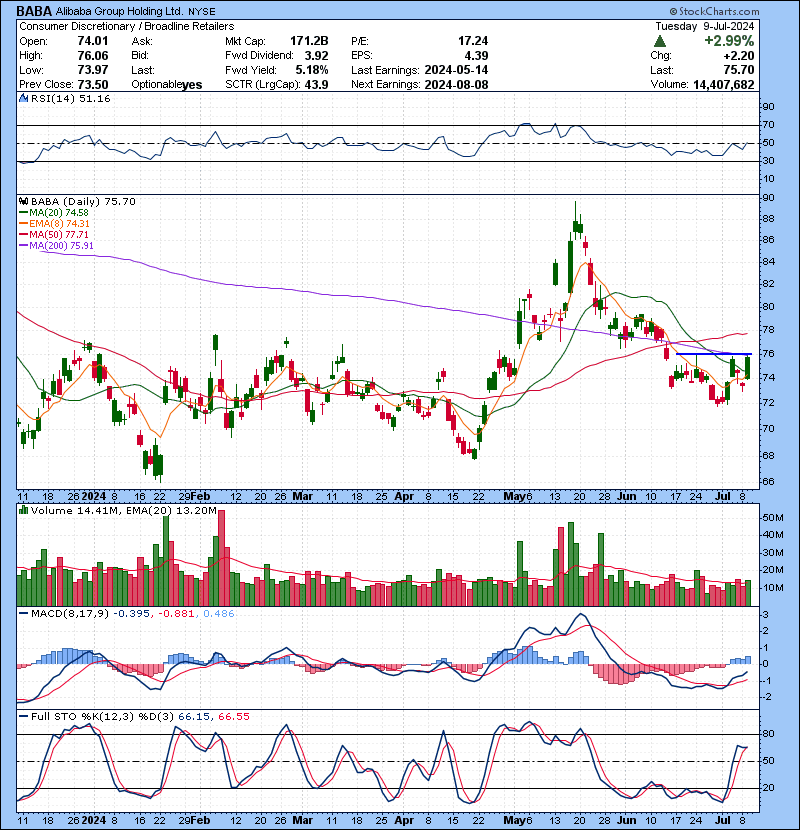The height and width of the screenshot is (830, 800).
Task: Click the MA(50) 77.71 legend entry
Action: (54, 234)
